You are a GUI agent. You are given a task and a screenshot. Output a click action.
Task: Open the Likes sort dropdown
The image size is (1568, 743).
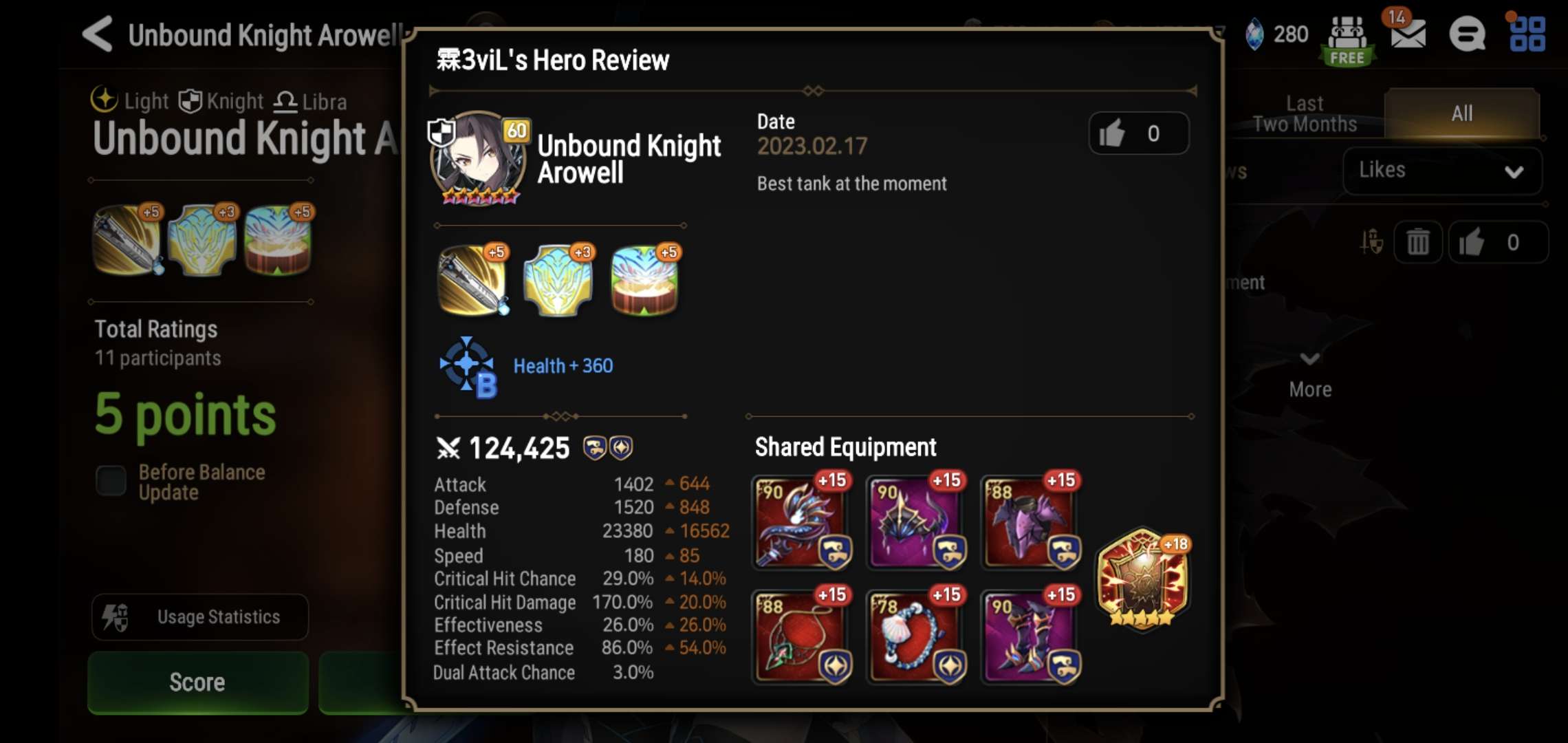1441,171
